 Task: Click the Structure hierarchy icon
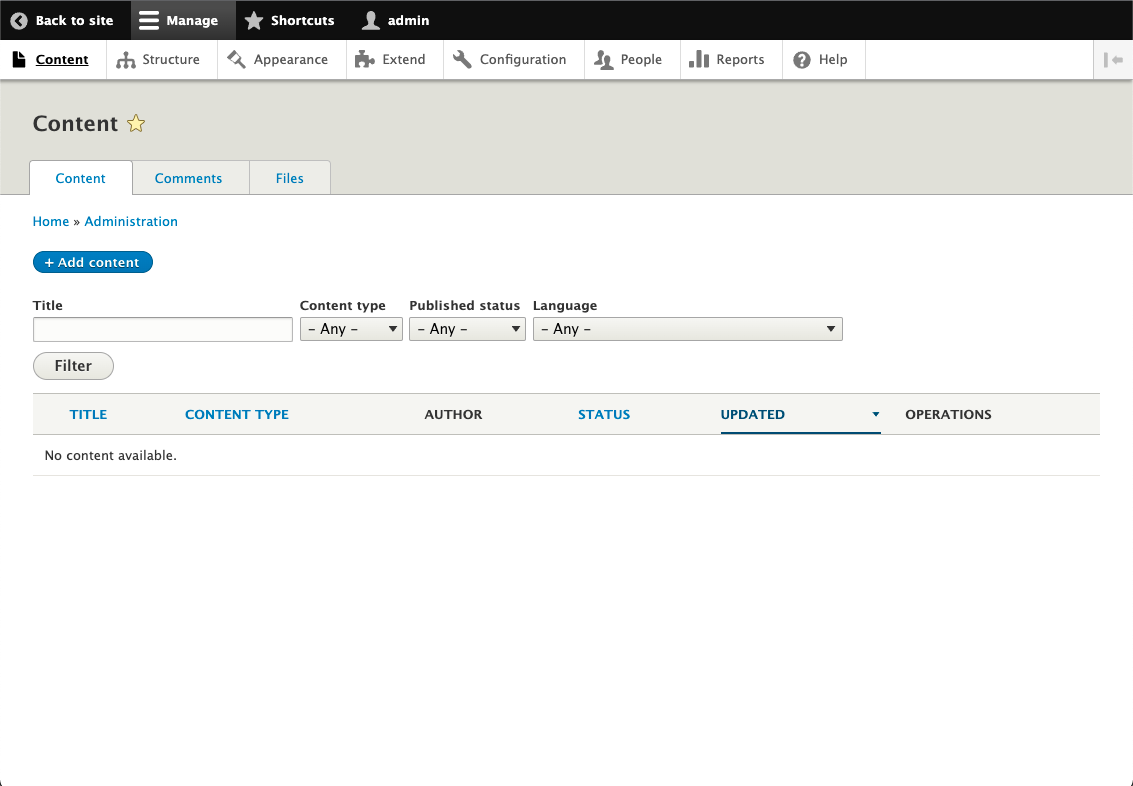[126, 60]
